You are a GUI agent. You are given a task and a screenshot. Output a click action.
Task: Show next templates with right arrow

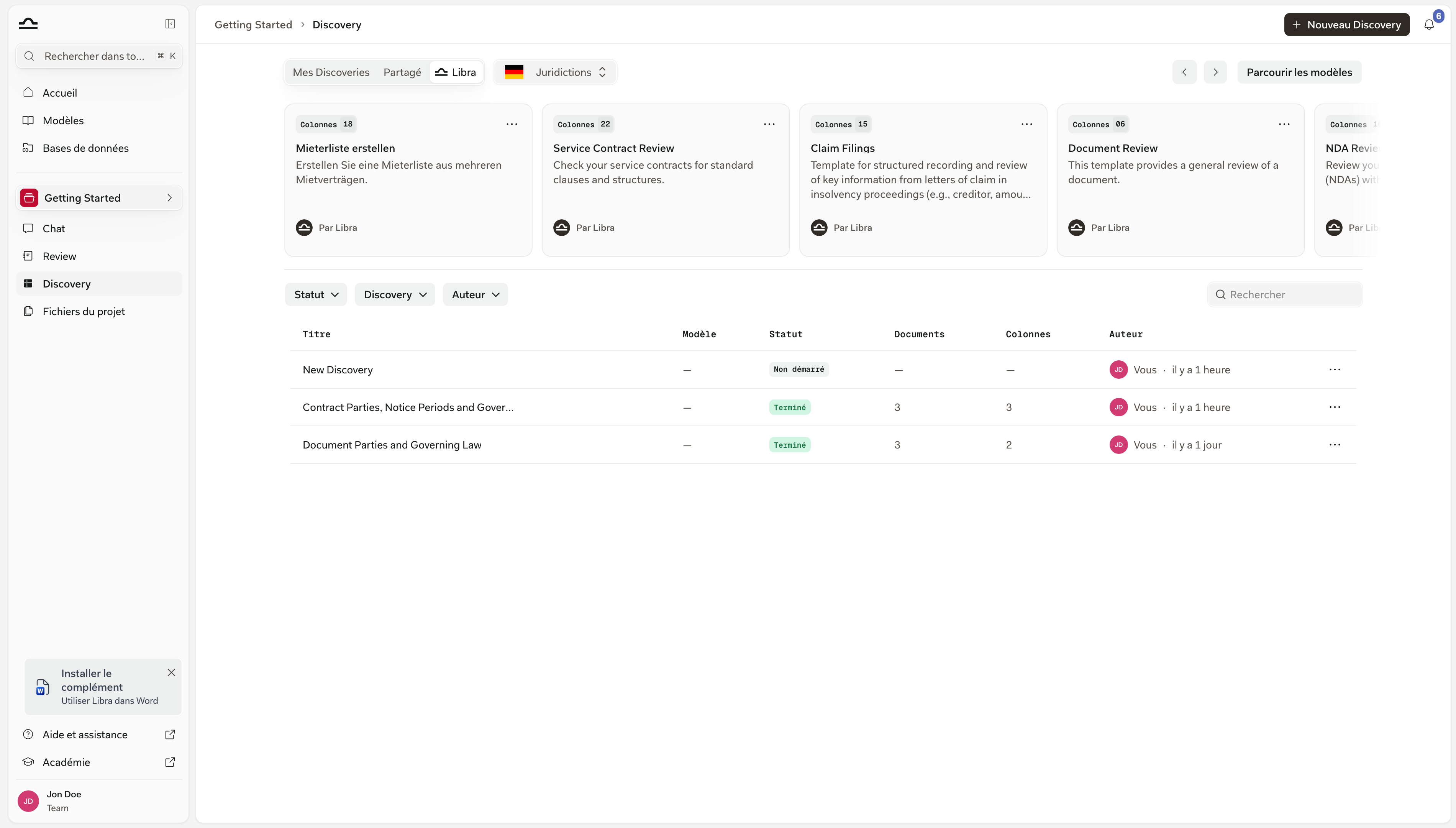(1215, 72)
